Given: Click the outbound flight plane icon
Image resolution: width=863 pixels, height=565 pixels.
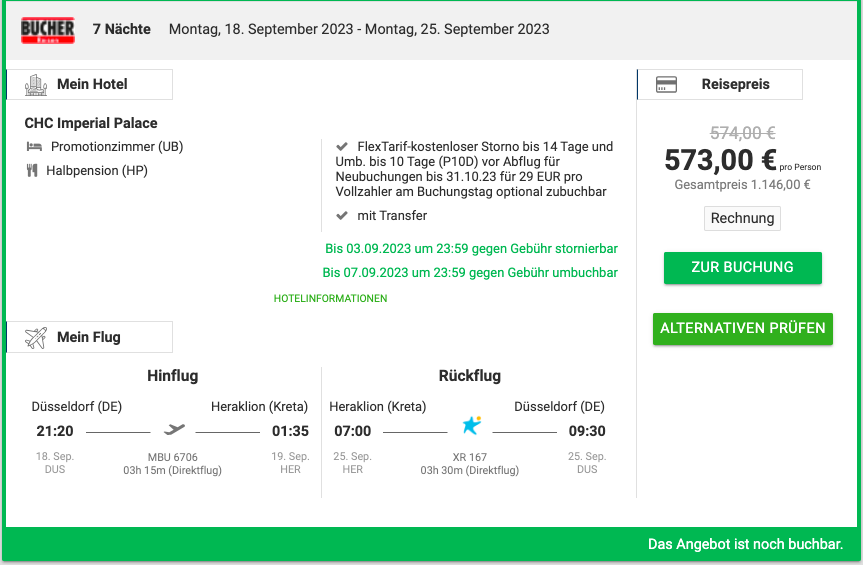Looking at the screenshot, I should [x=174, y=430].
